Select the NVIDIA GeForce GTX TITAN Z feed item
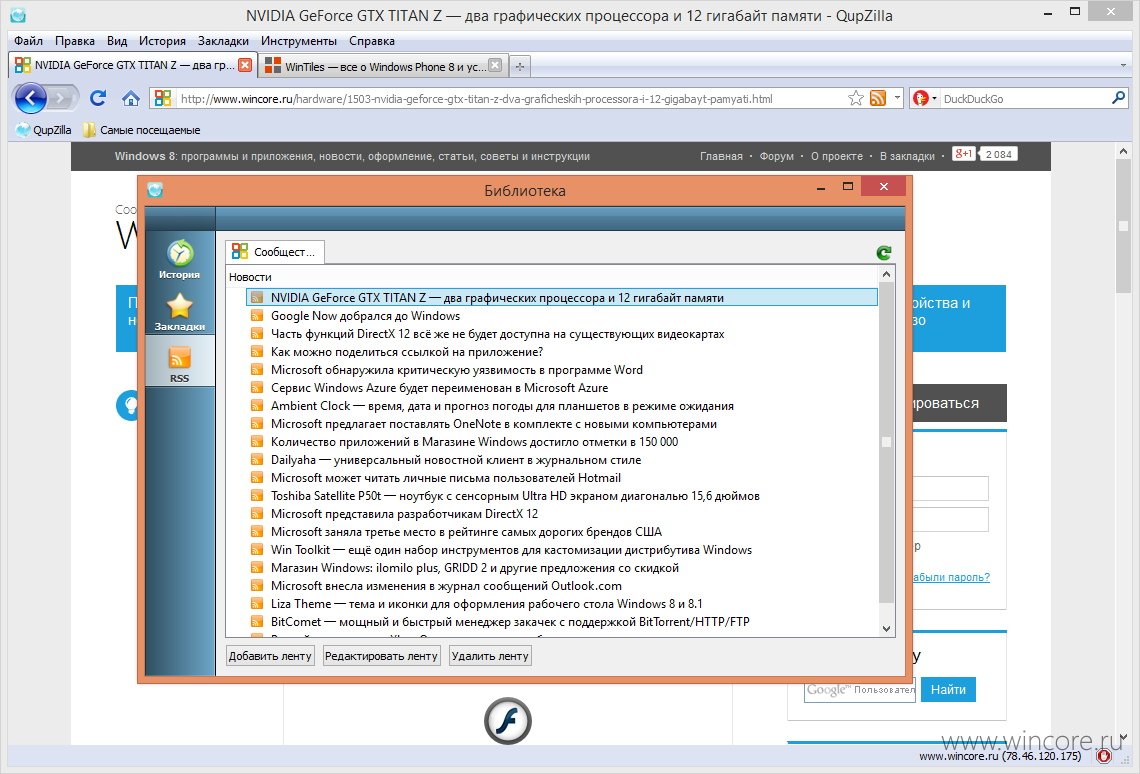Screen dimensions: 1140x774 (562, 297)
